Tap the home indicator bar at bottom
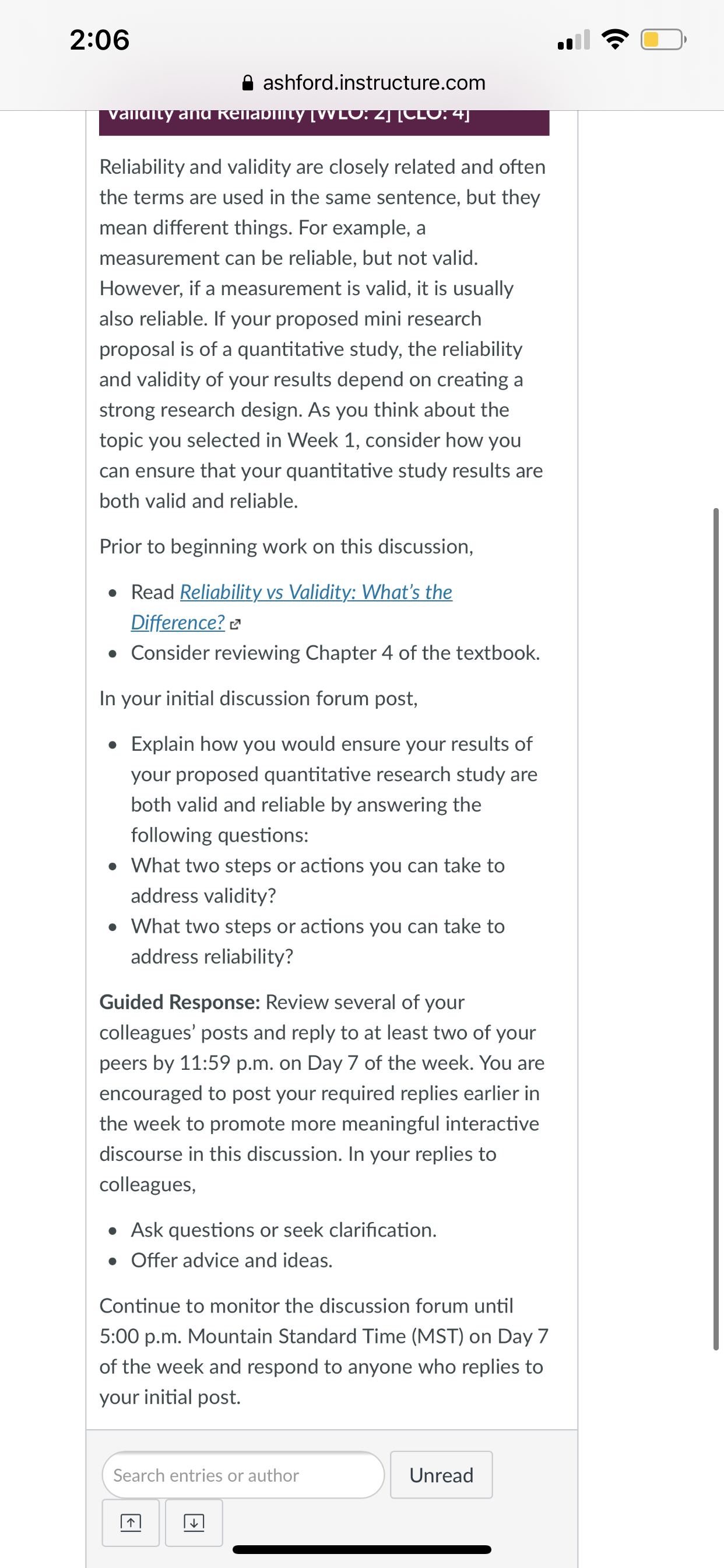 click(361, 1549)
